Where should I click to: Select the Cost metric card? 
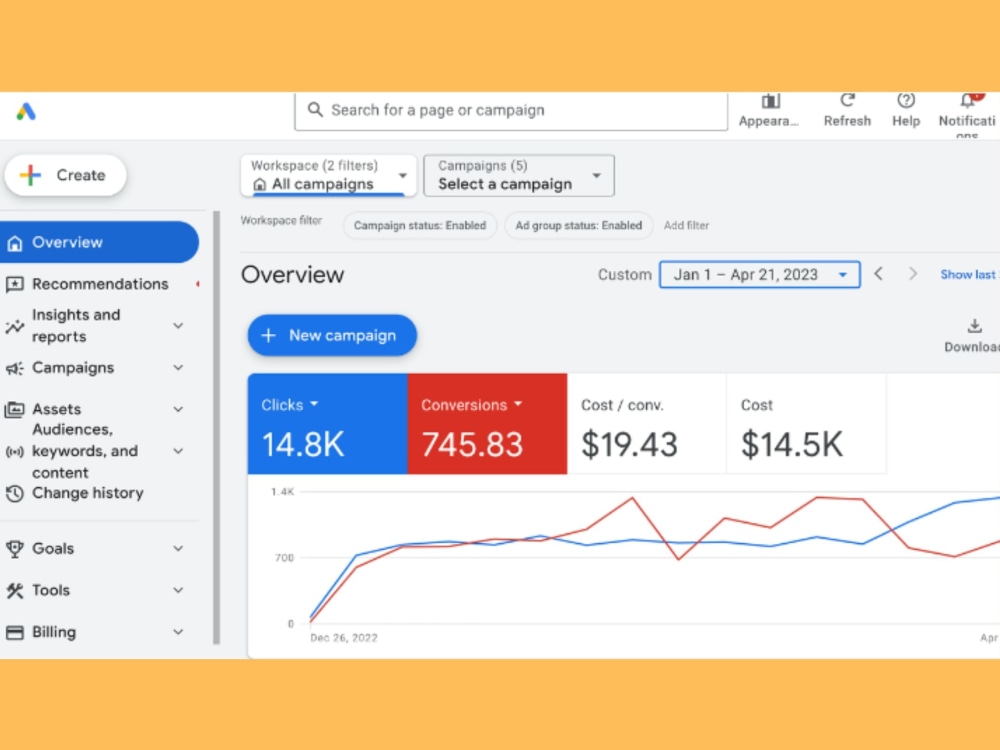[806, 423]
